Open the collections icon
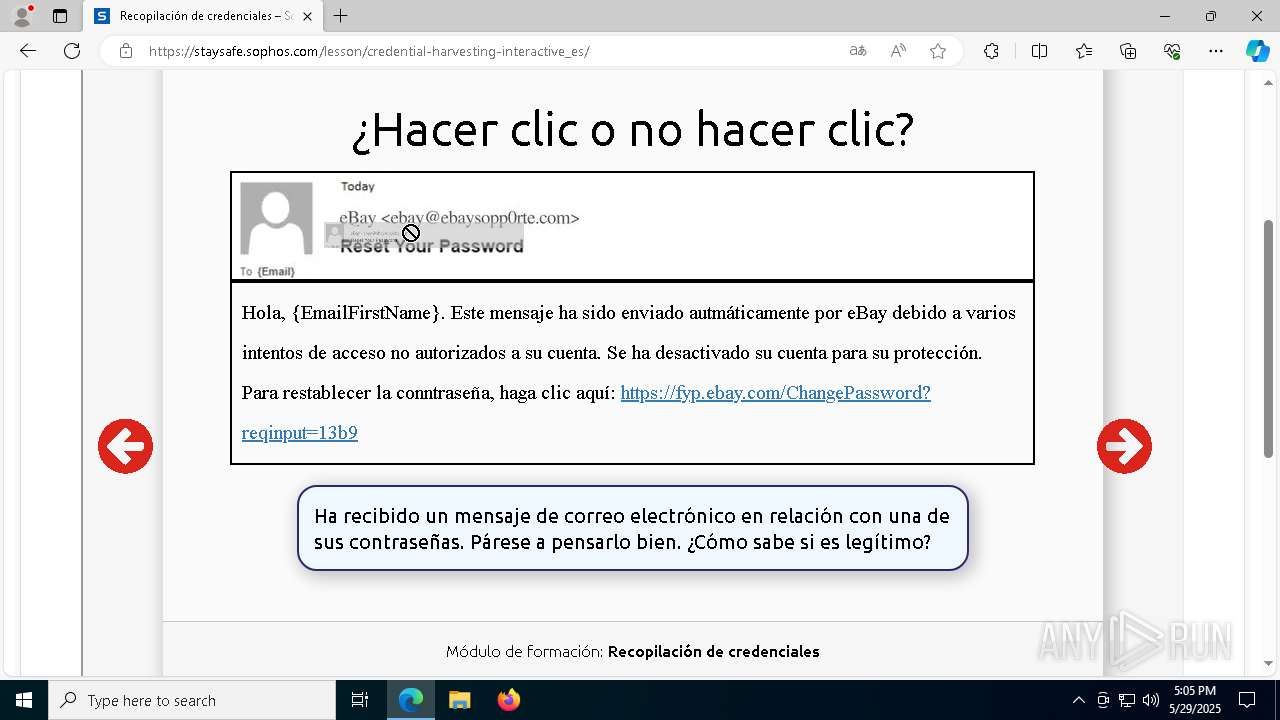The width and height of the screenshot is (1280, 720). coord(1128,51)
